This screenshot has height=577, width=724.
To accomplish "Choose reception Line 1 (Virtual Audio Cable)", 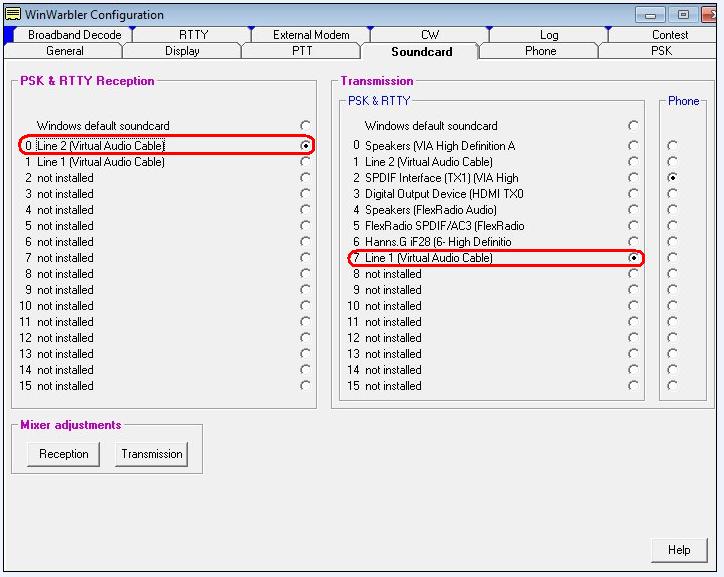I will (x=305, y=162).
